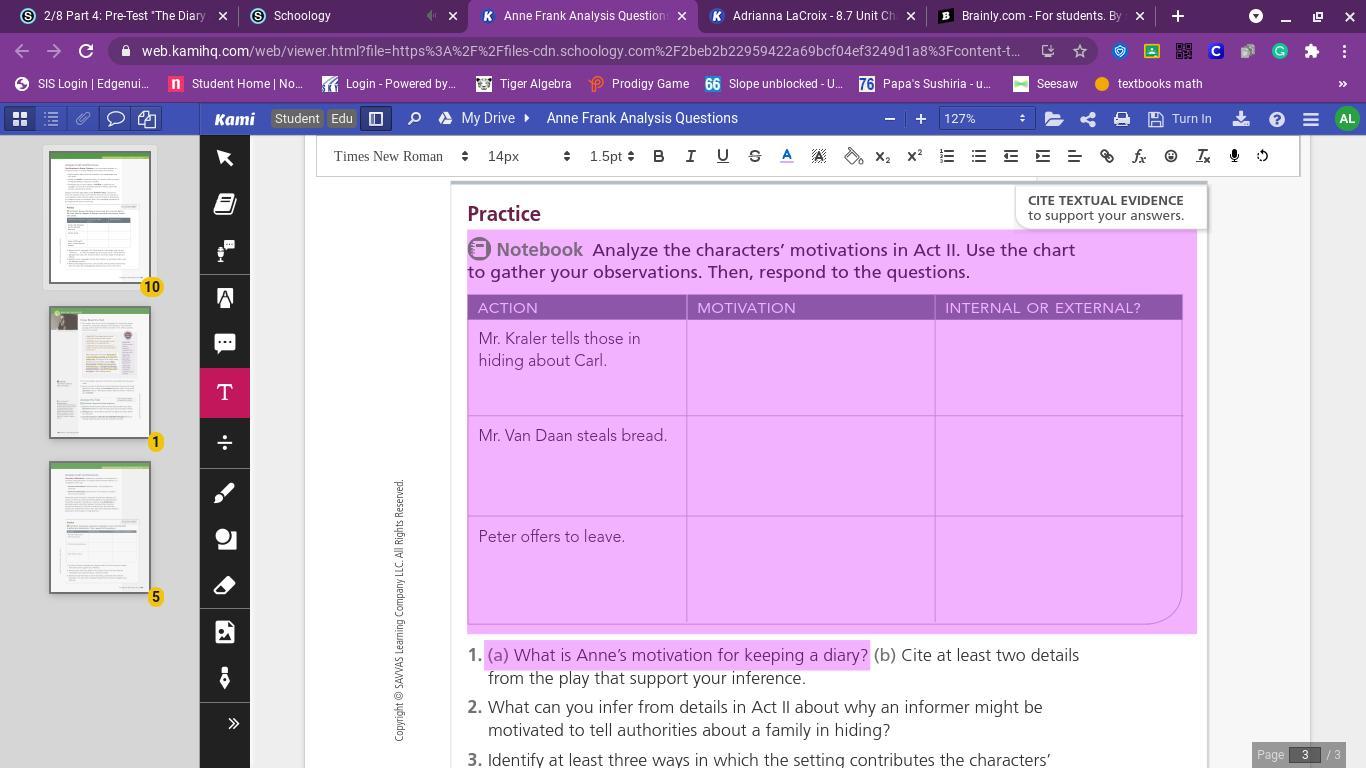Screen dimensions: 1366x768
Task: Show the thumbnails panel view
Action: (19, 119)
